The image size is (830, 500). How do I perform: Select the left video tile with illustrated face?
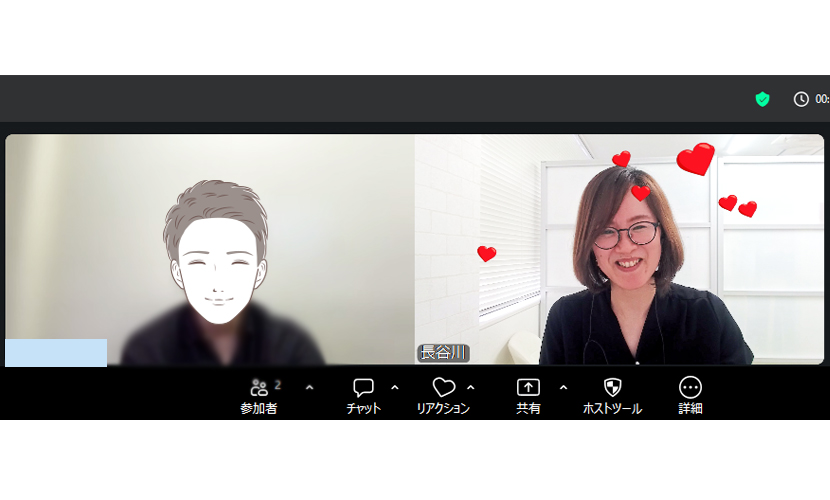[x=210, y=250]
